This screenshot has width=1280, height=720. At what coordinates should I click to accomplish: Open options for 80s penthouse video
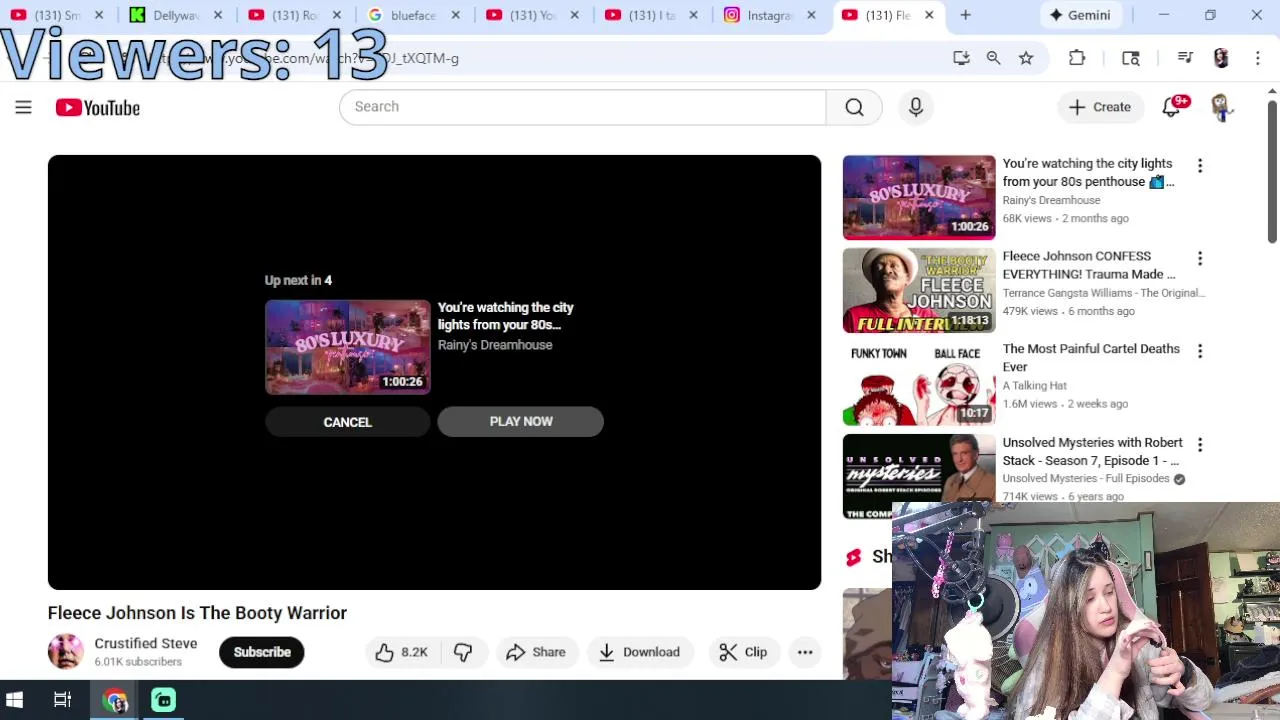click(1200, 166)
